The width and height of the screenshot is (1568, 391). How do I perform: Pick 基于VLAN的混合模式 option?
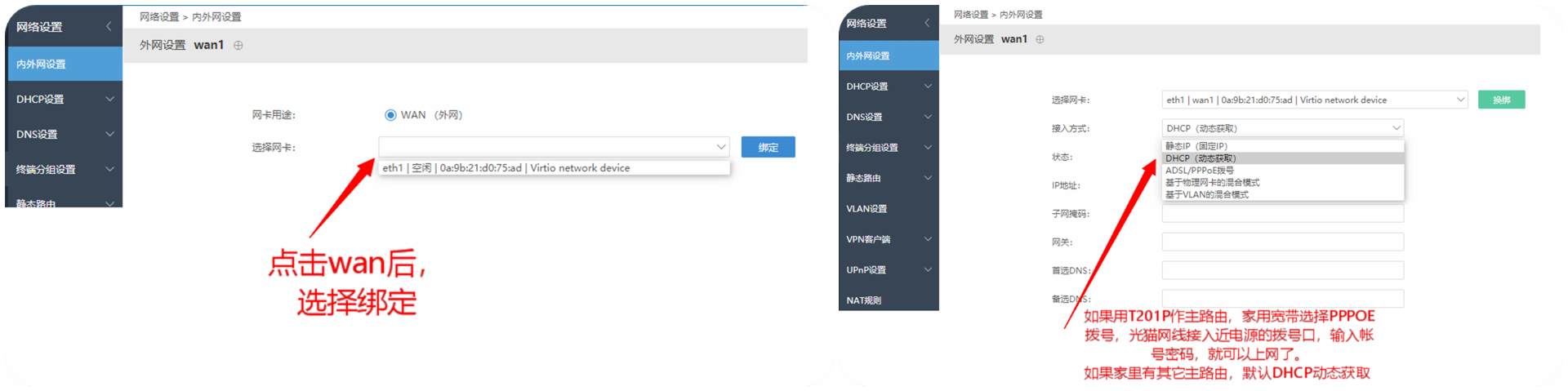pyautogui.click(x=1206, y=195)
